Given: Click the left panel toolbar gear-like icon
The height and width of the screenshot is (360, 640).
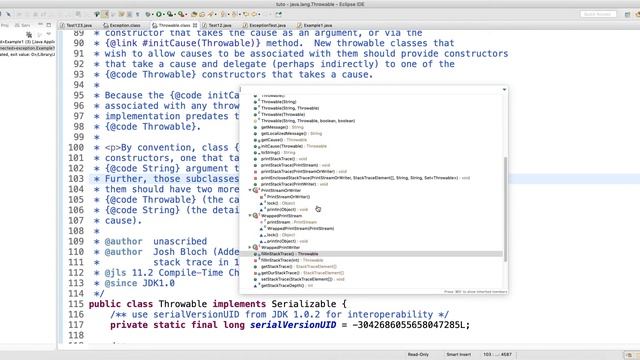Looking at the screenshot, I should click(x=29, y=34).
